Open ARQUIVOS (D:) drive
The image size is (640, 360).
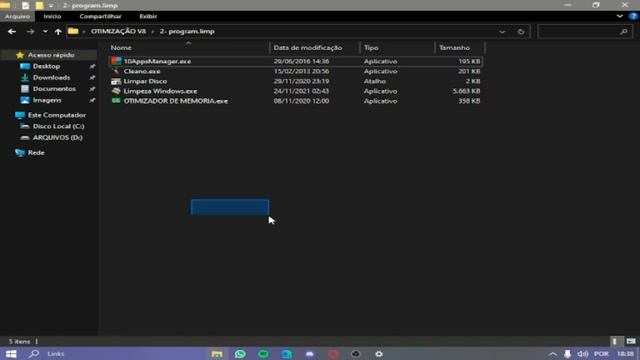pyautogui.click(x=58, y=138)
